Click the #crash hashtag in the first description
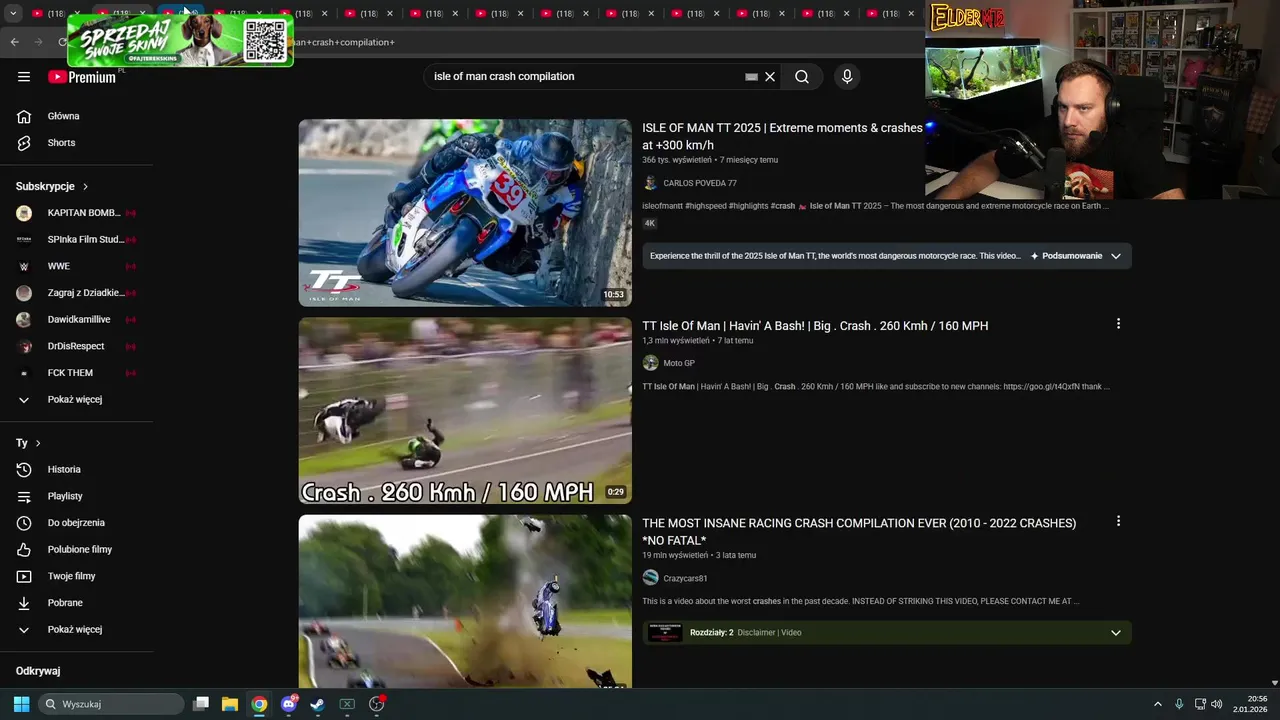This screenshot has height=720, width=1280. pyautogui.click(x=783, y=206)
